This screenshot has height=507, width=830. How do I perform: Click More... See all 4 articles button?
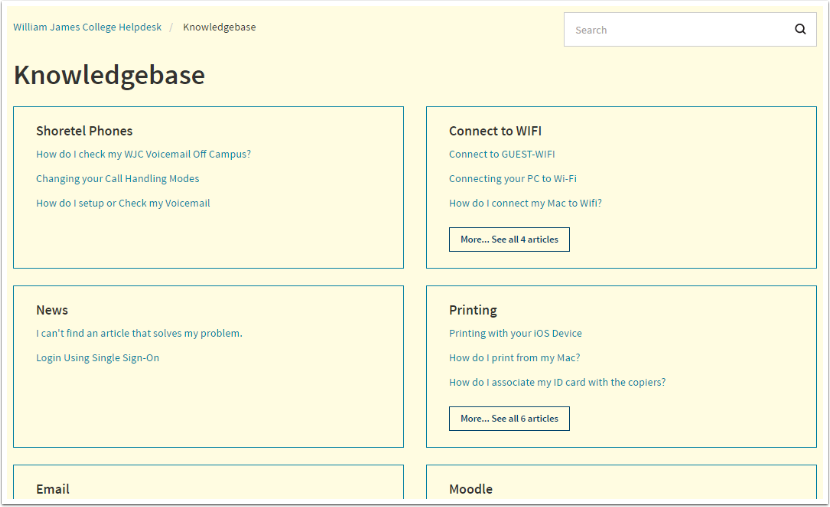509,239
